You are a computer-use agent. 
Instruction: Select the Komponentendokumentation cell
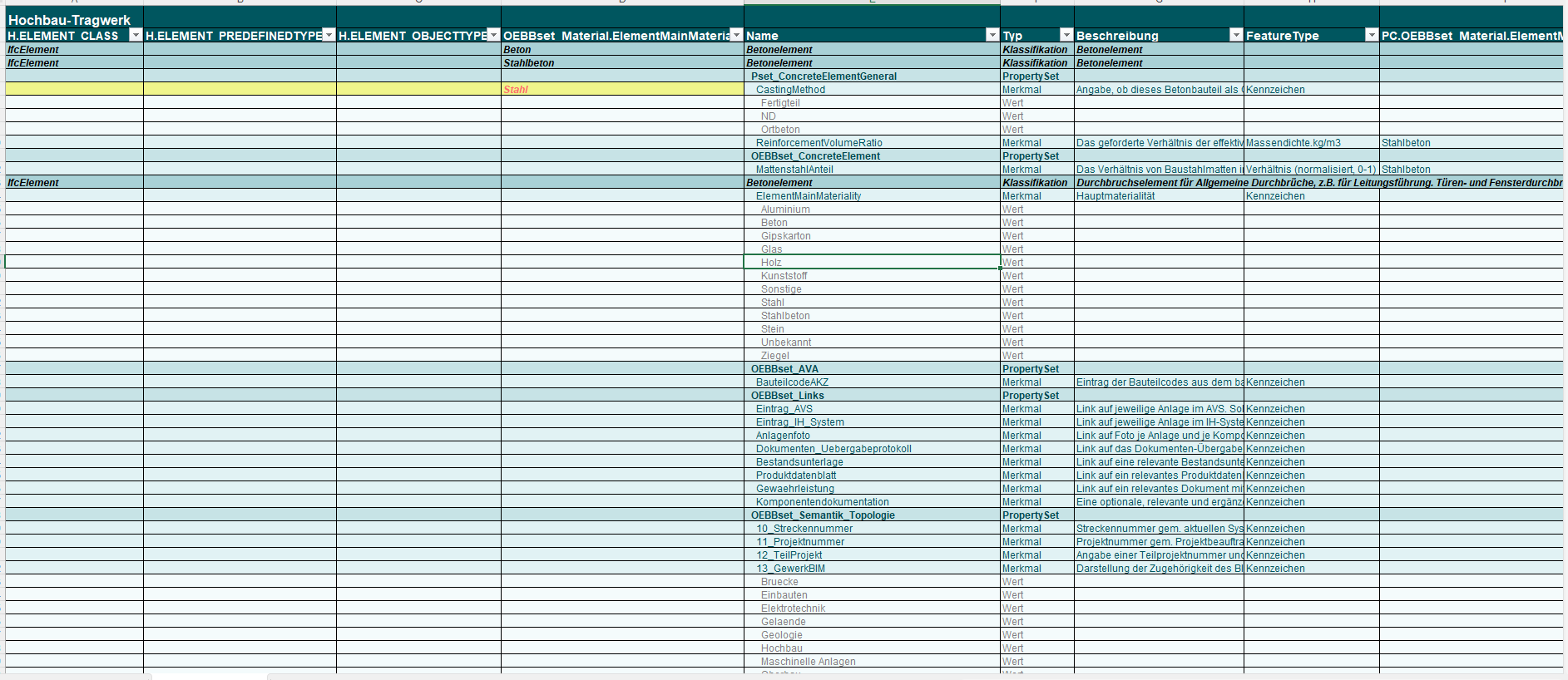(x=872, y=502)
